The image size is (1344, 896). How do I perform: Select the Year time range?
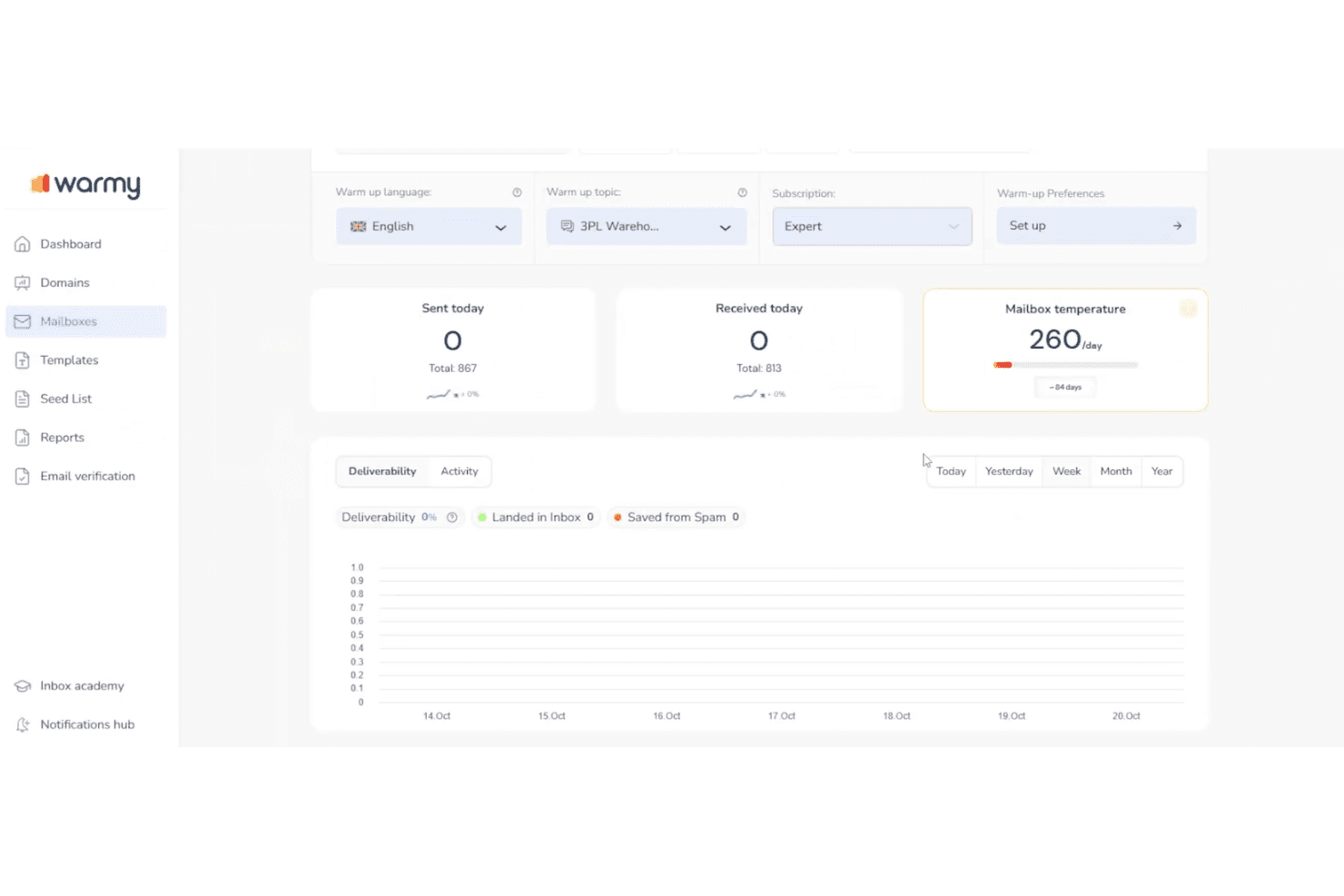click(1161, 471)
